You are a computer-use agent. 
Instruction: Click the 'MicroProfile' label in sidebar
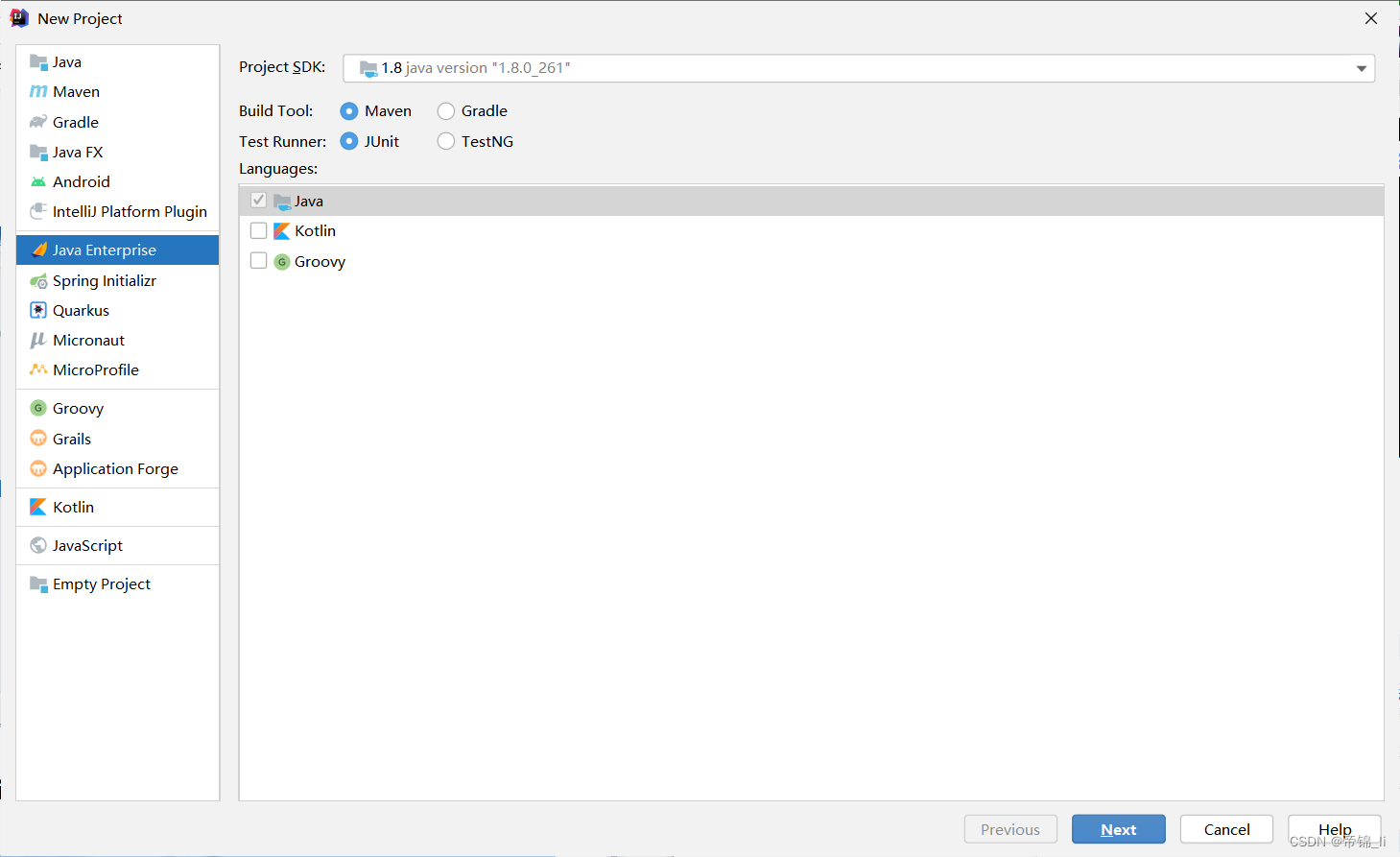point(96,370)
